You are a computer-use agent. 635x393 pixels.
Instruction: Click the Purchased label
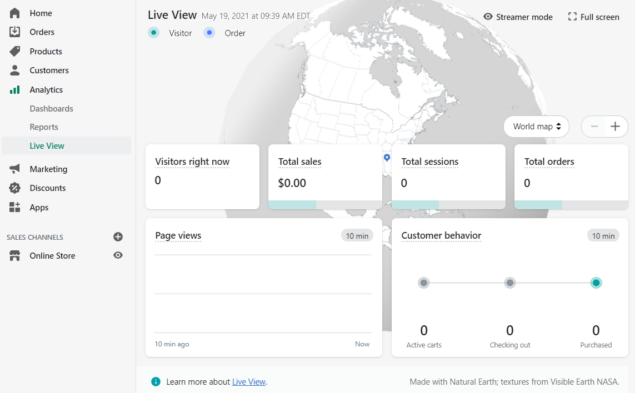[x=596, y=345]
